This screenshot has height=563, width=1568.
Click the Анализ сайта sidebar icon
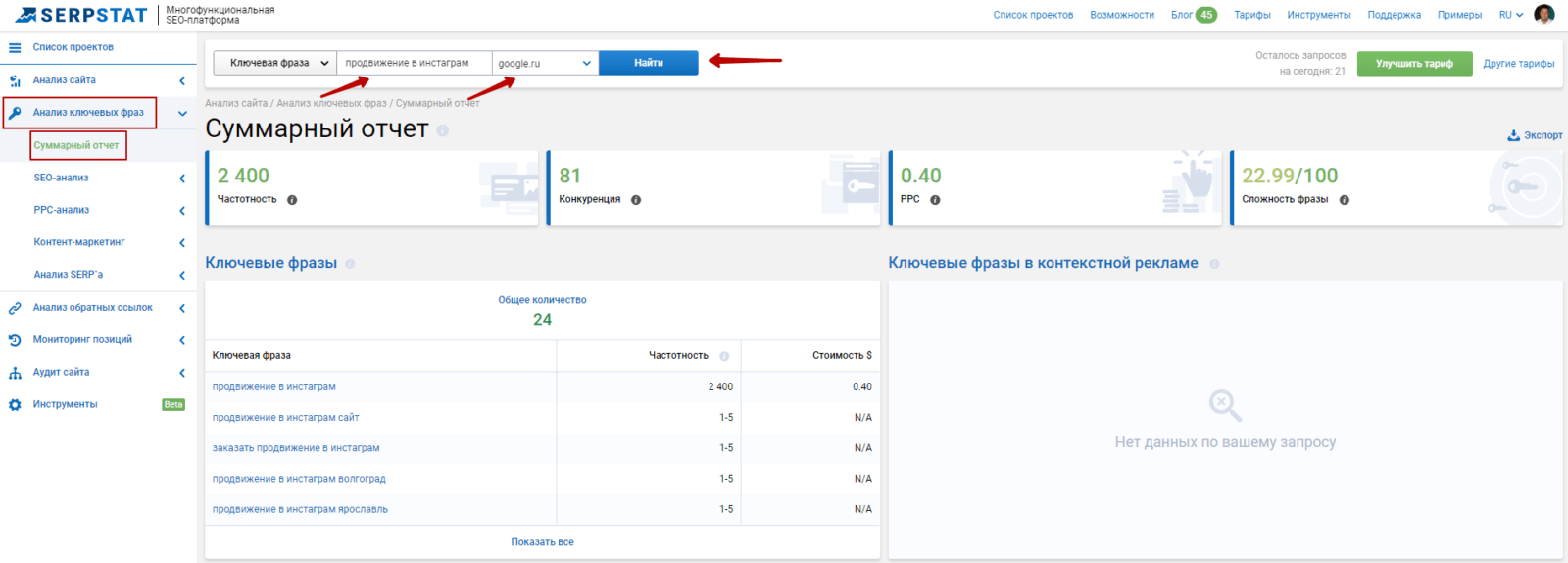pyautogui.click(x=15, y=80)
